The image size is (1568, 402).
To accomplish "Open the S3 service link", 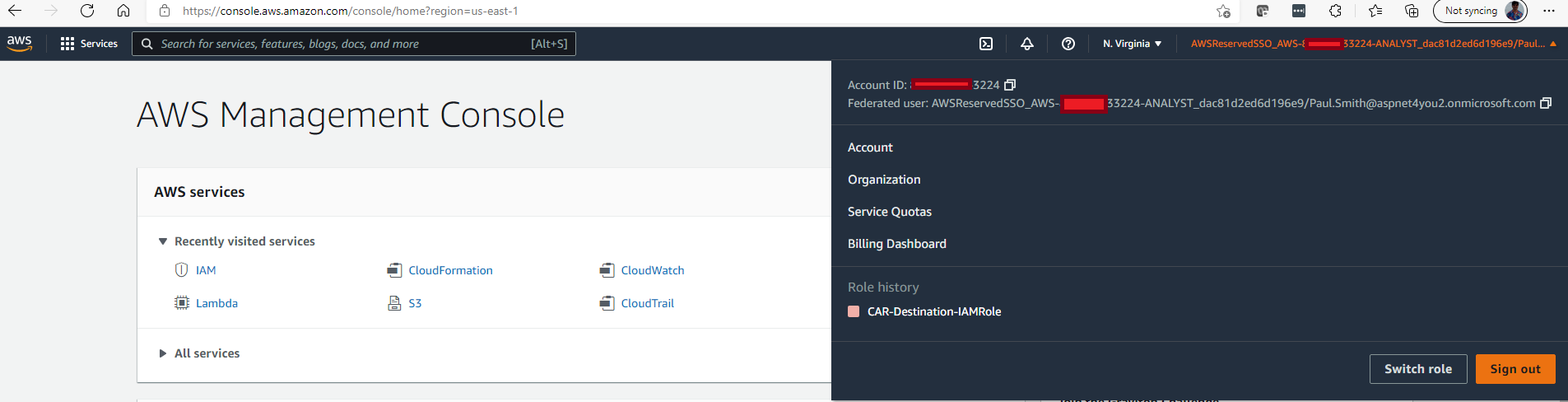I will pyautogui.click(x=415, y=303).
